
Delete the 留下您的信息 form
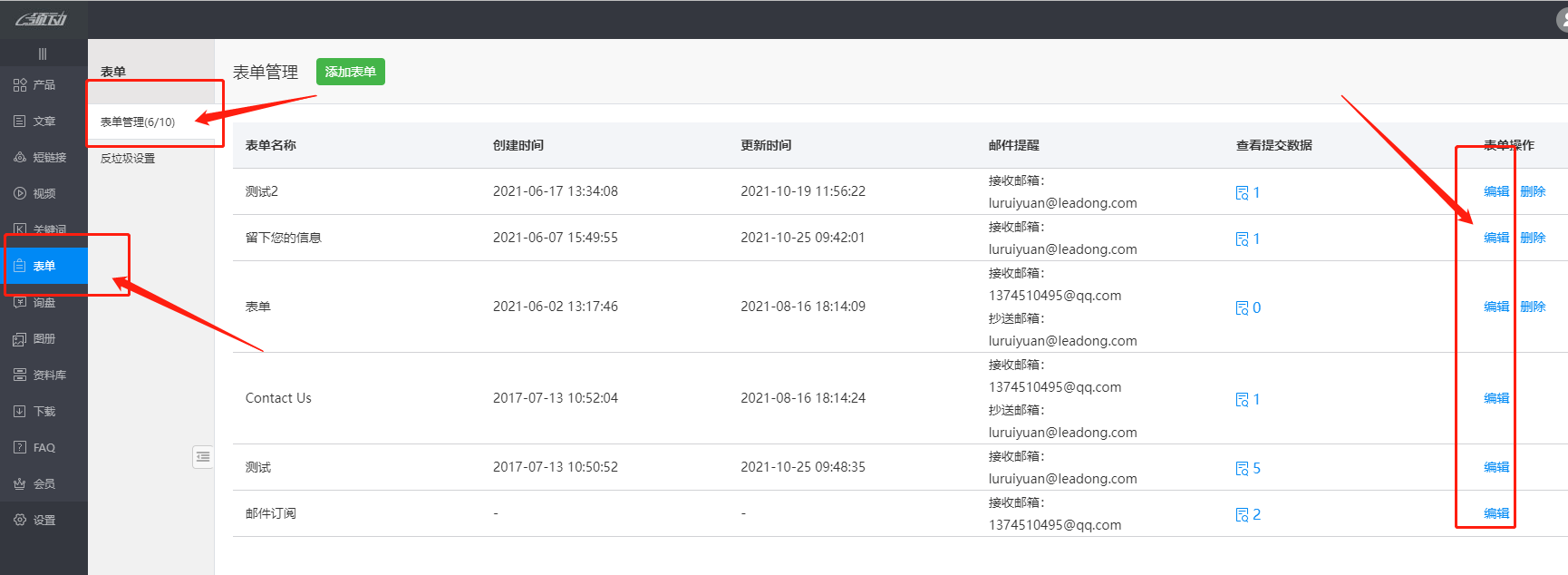(1533, 238)
